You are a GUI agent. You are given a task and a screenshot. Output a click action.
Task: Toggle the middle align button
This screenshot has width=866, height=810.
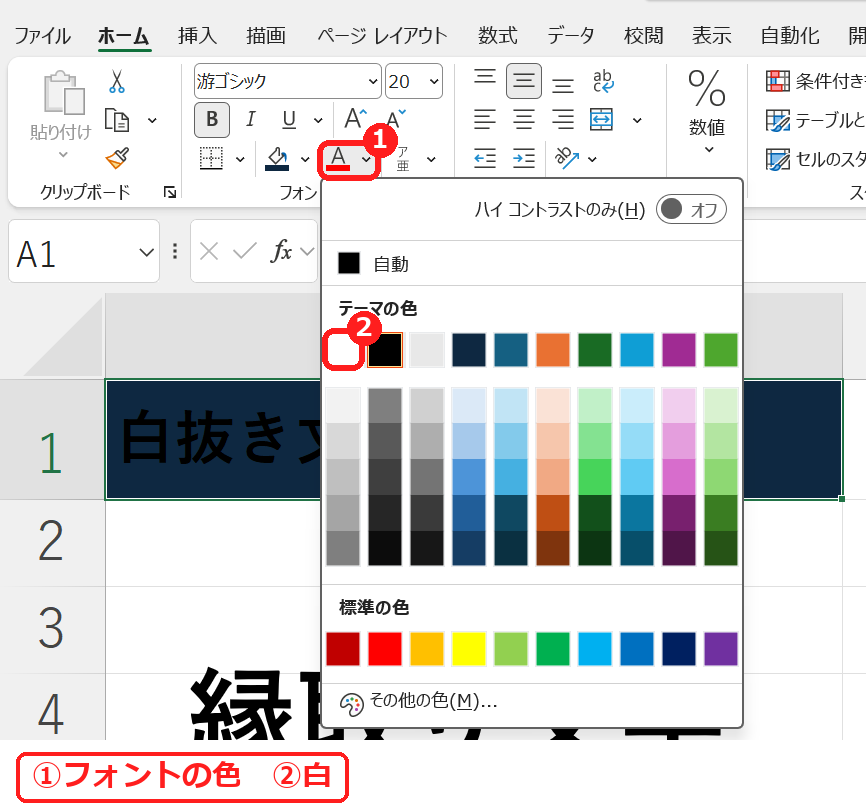[x=524, y=81]
